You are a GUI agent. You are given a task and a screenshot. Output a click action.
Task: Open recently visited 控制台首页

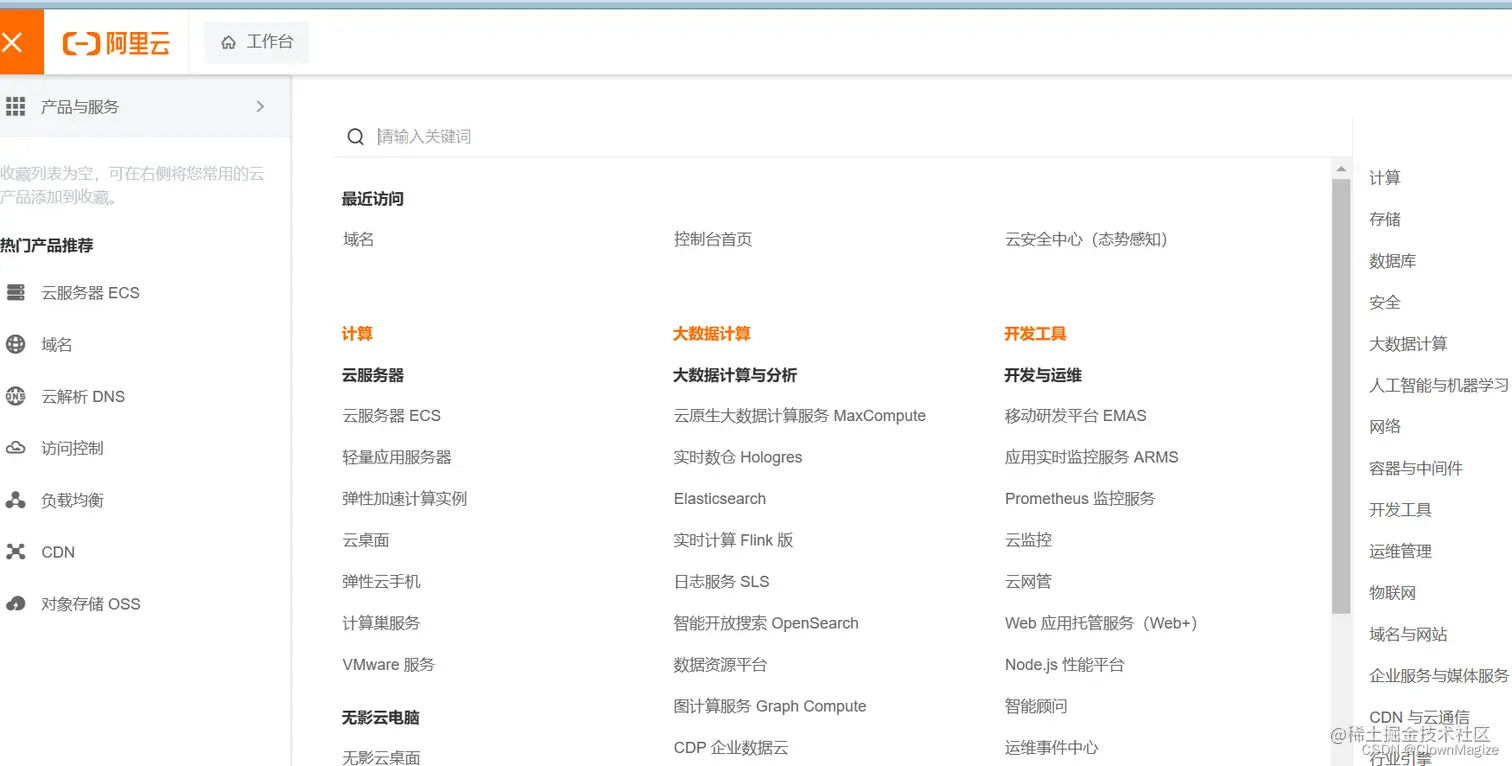(x=713, y=239)
